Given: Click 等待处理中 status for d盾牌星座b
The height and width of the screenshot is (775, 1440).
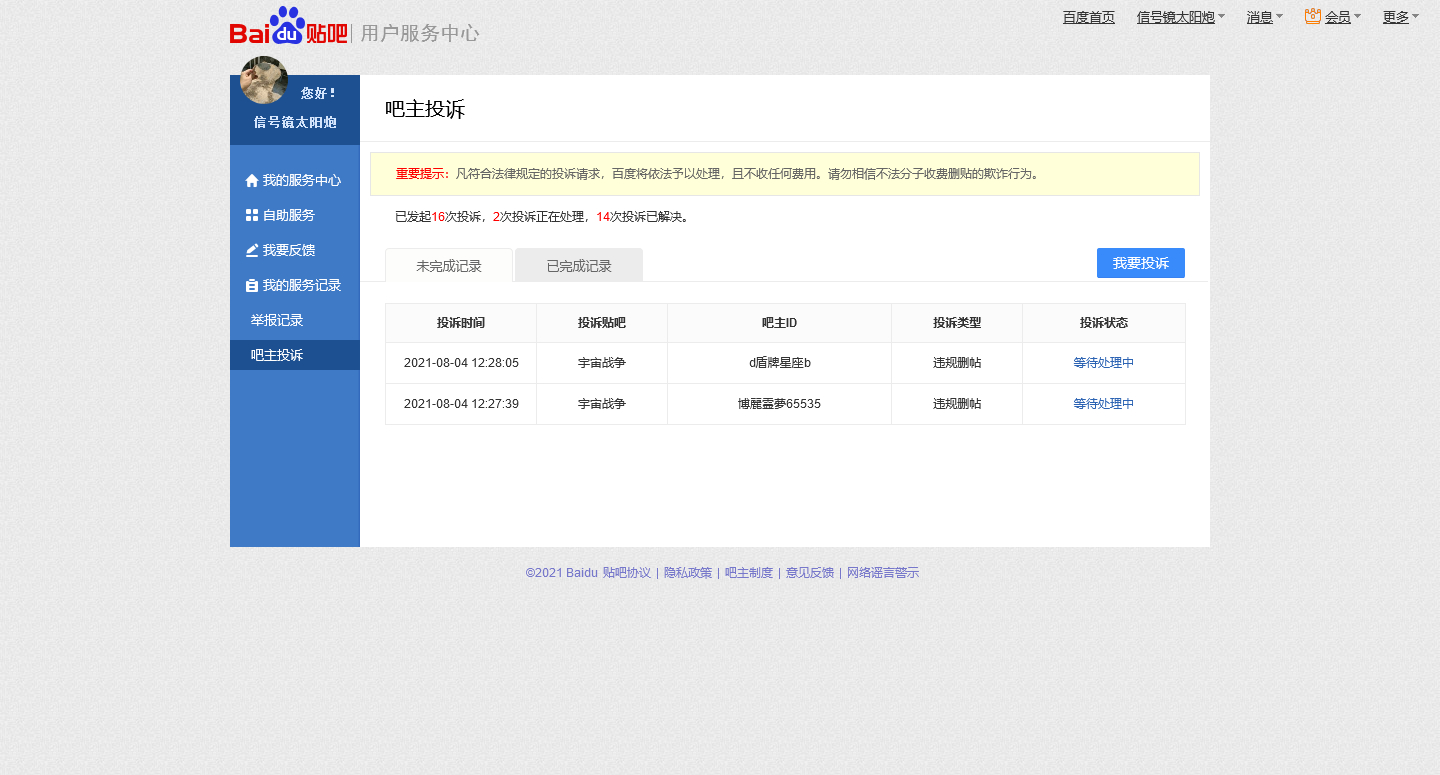Looking at the screenshot, I should 1103,363.
